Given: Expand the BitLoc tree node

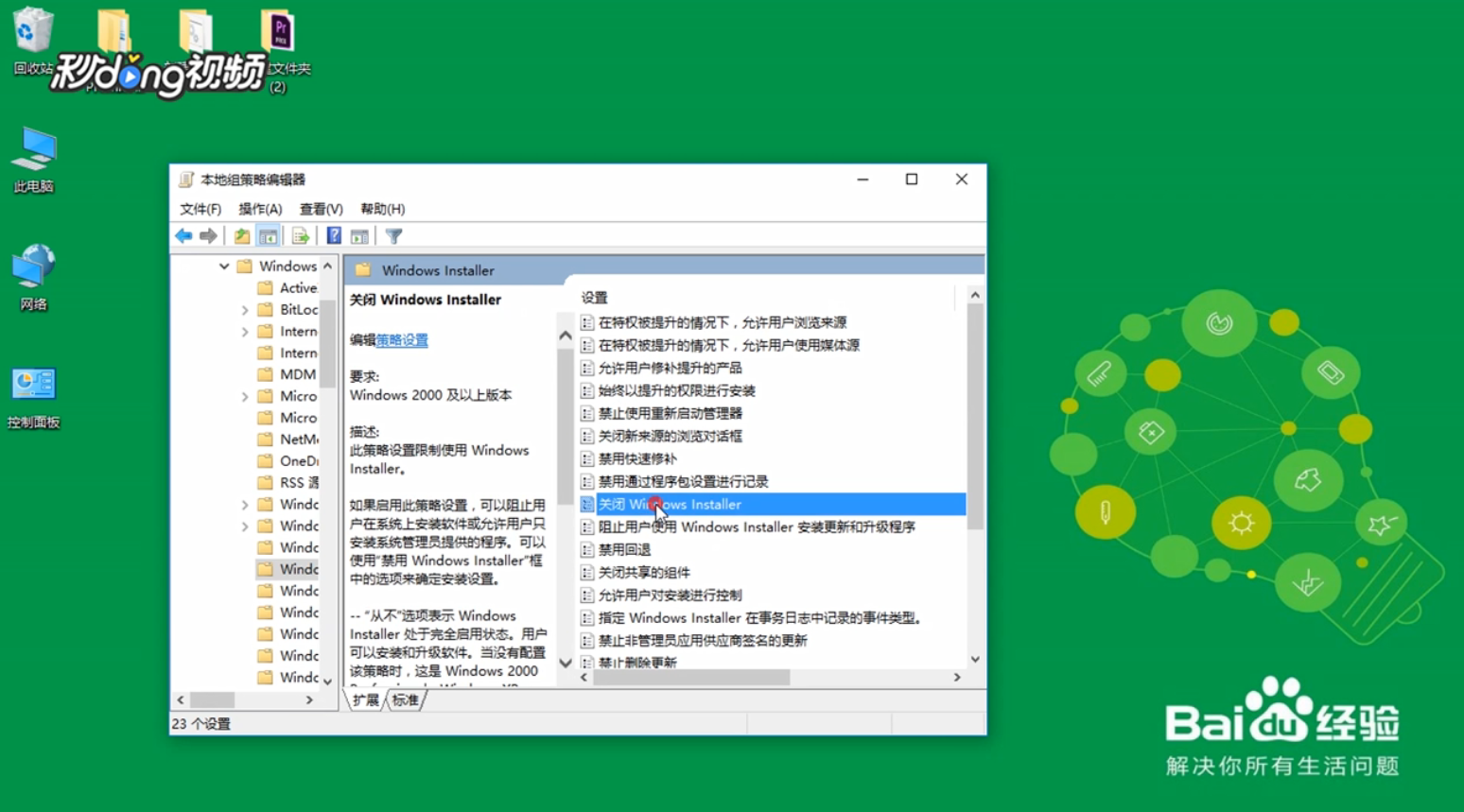Looking at the screenshot, I should [x=245, y=310].
